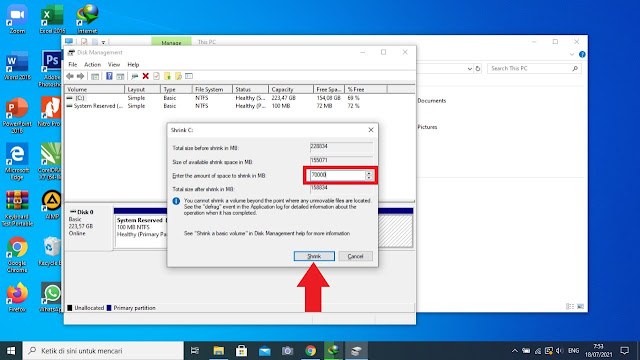Open the View menu in Disk Management
Image resolution: width=640 pixels, height=360 pixels.
[x=114, y=64]
